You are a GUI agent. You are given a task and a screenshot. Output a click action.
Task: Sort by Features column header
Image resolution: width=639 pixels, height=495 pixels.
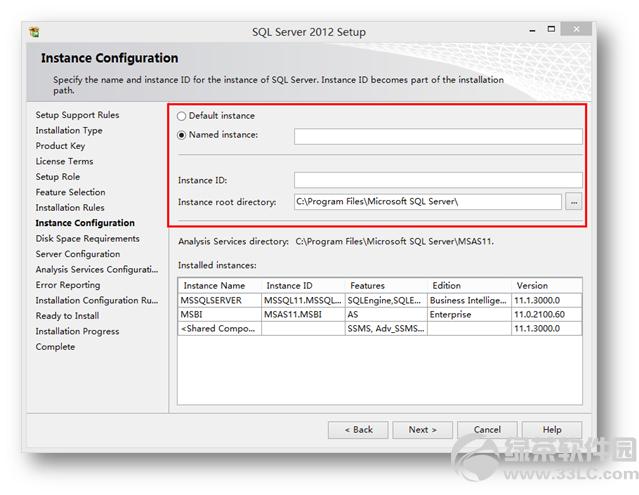coord(386,286)
